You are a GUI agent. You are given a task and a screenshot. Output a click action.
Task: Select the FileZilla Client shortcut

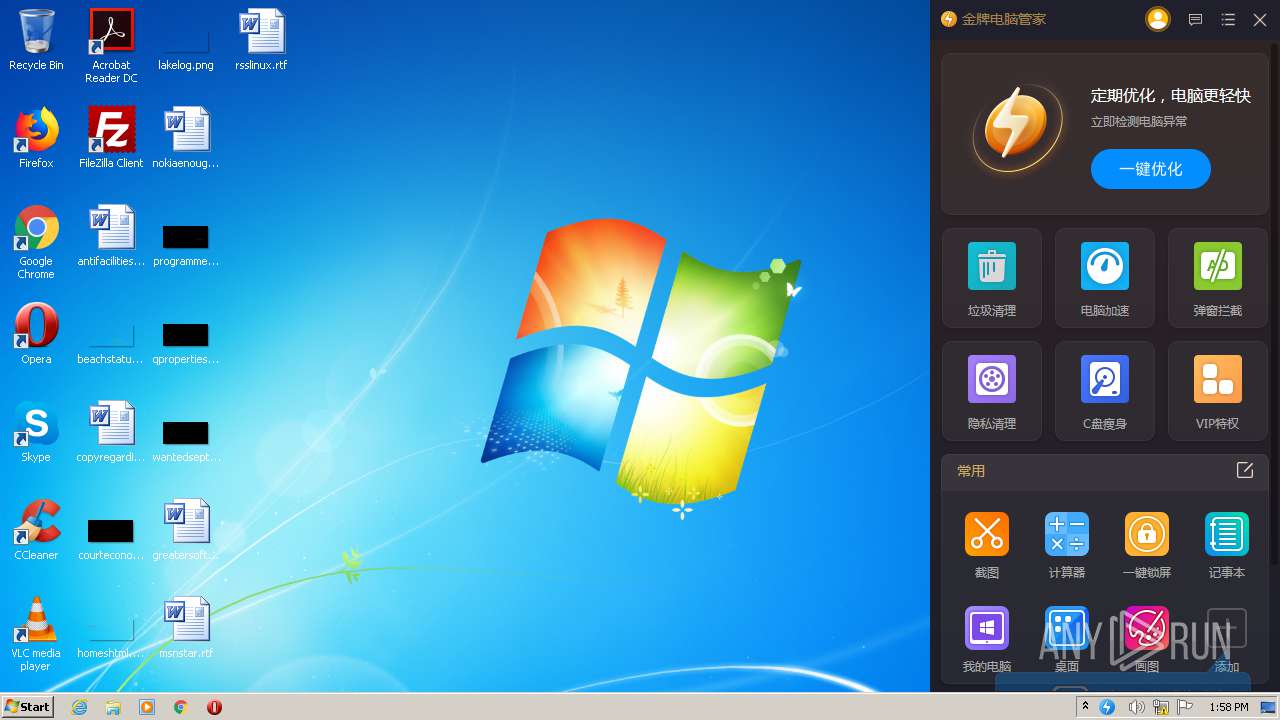point(111,138)
